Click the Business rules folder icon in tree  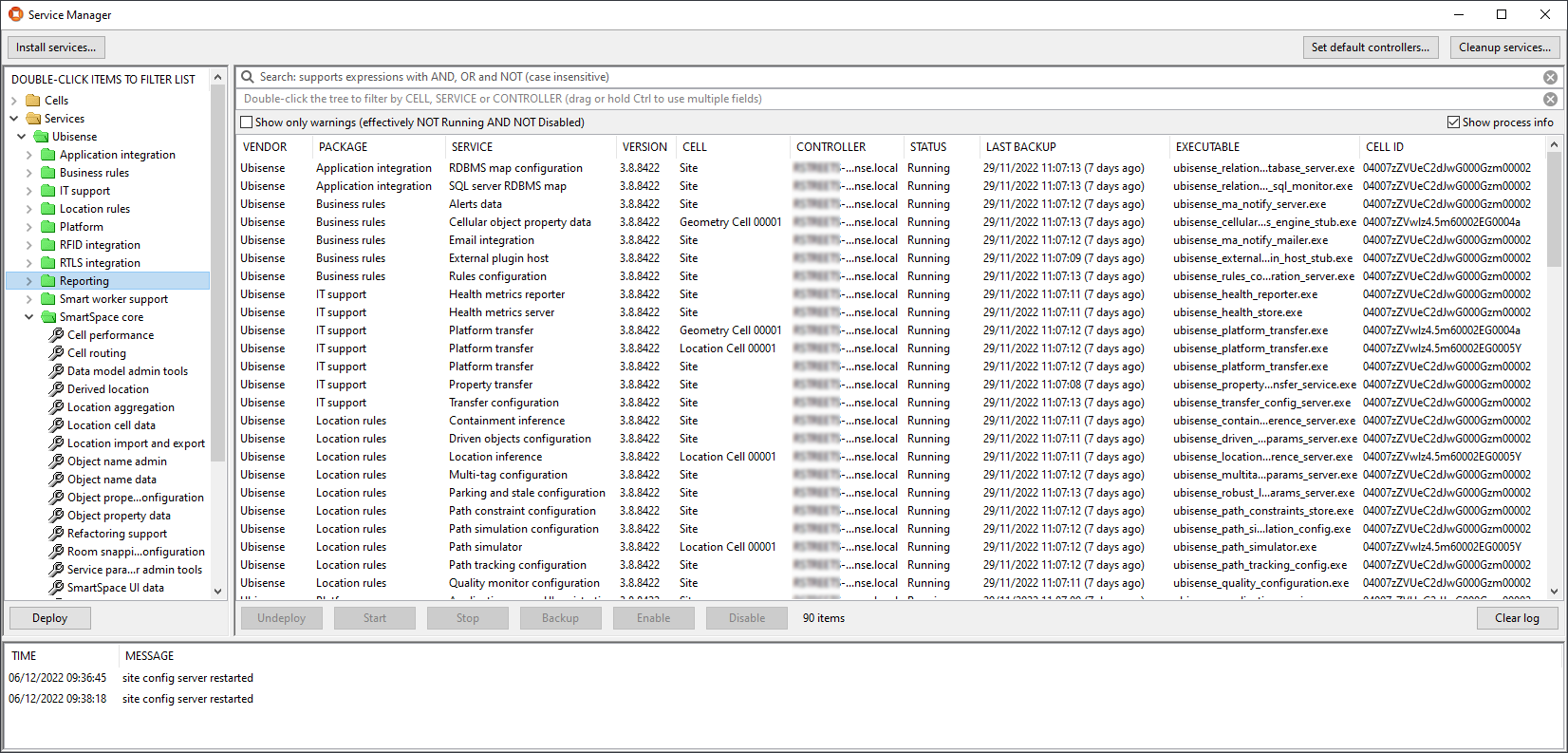[48, 173]
